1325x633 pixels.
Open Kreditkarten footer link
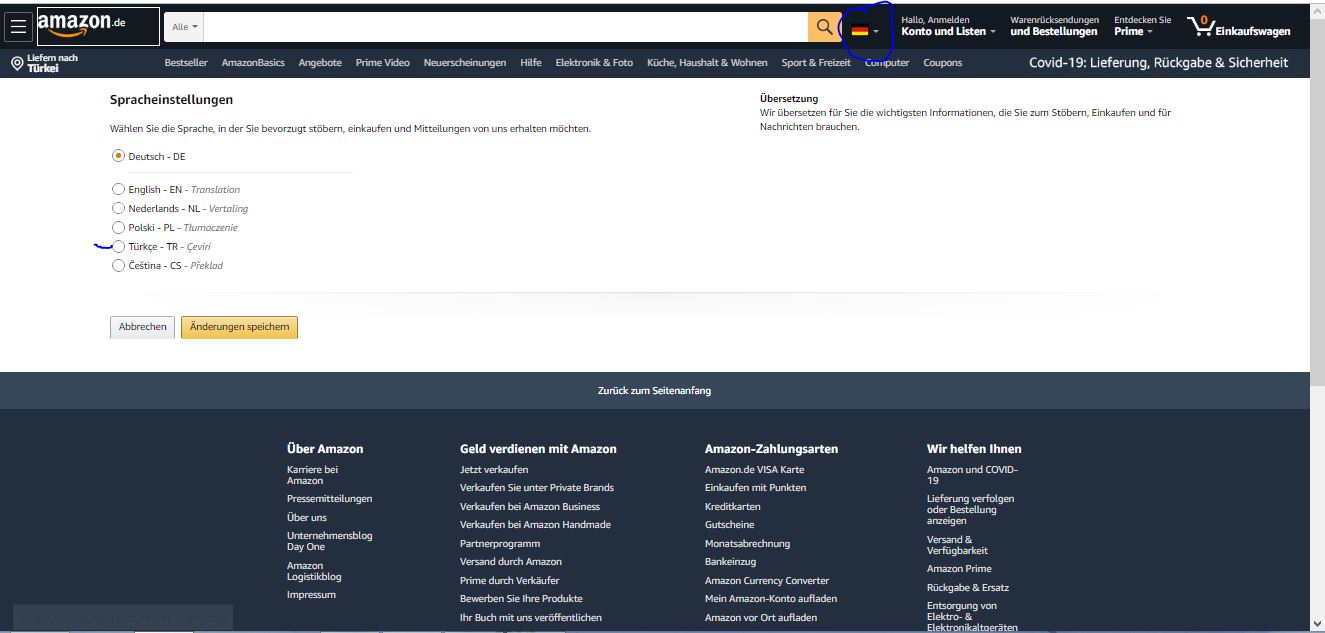click(x=733, y=507)
